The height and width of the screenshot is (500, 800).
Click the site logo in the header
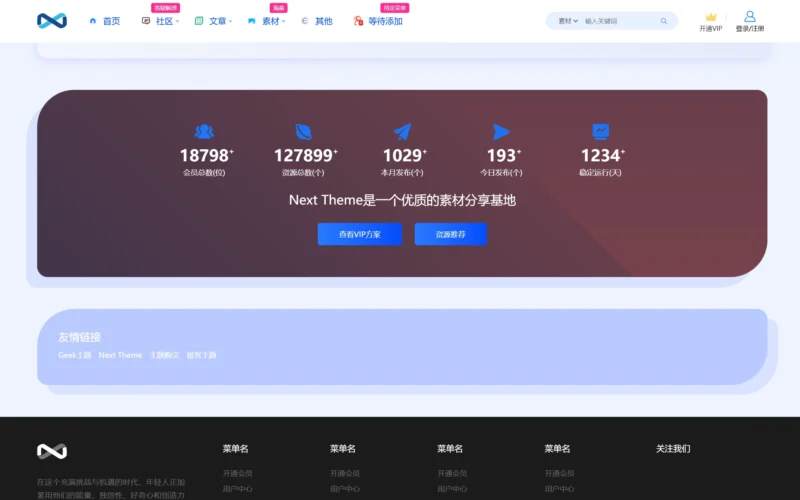pos(51,20)
